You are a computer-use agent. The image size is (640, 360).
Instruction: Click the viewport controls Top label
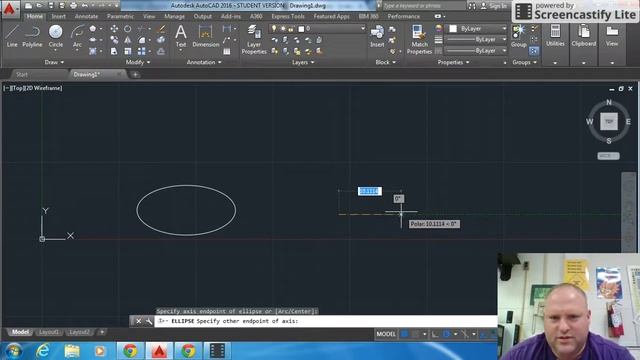pyautogui.click(x=18, y=88)
